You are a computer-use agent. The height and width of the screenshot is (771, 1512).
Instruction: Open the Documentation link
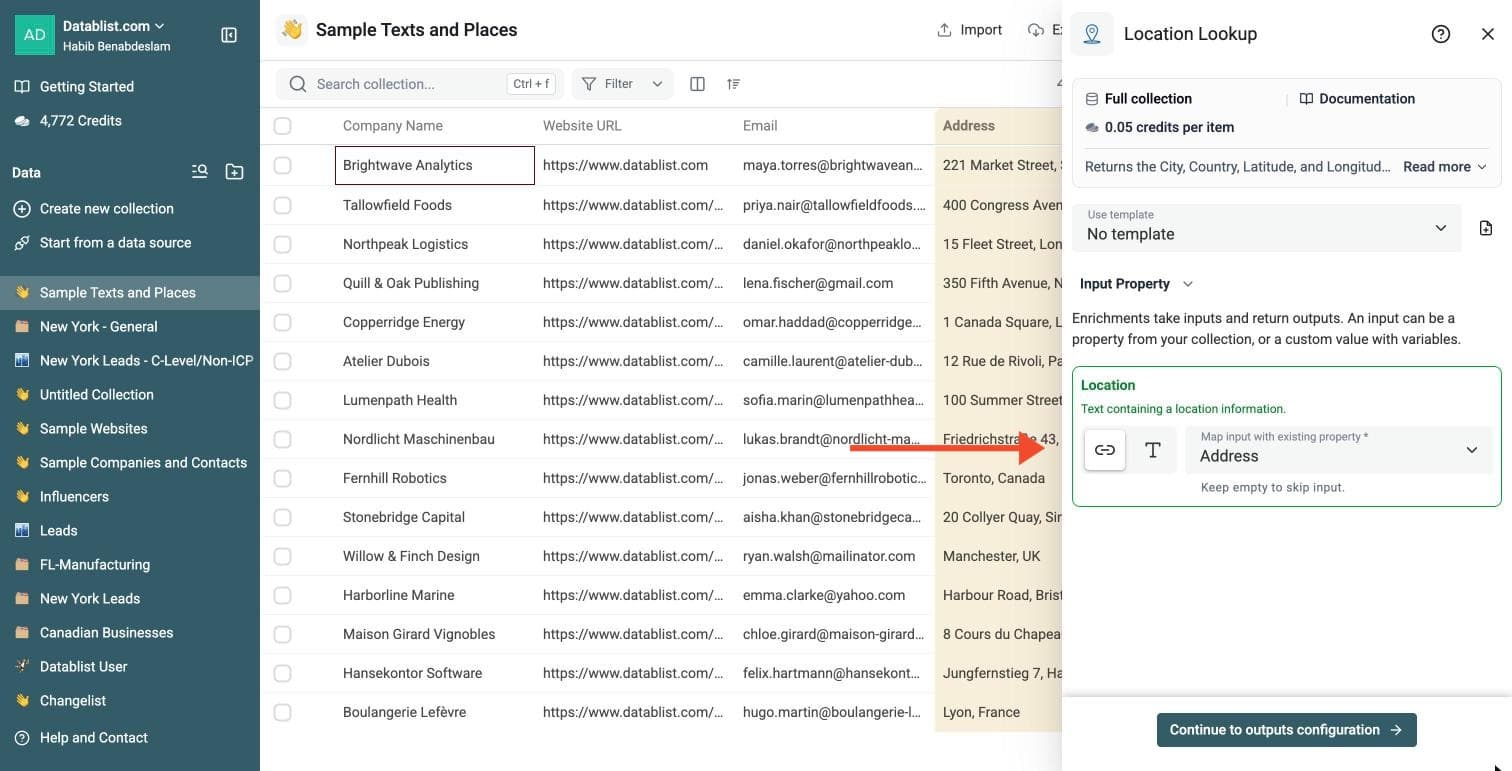tap(1357, 99)
